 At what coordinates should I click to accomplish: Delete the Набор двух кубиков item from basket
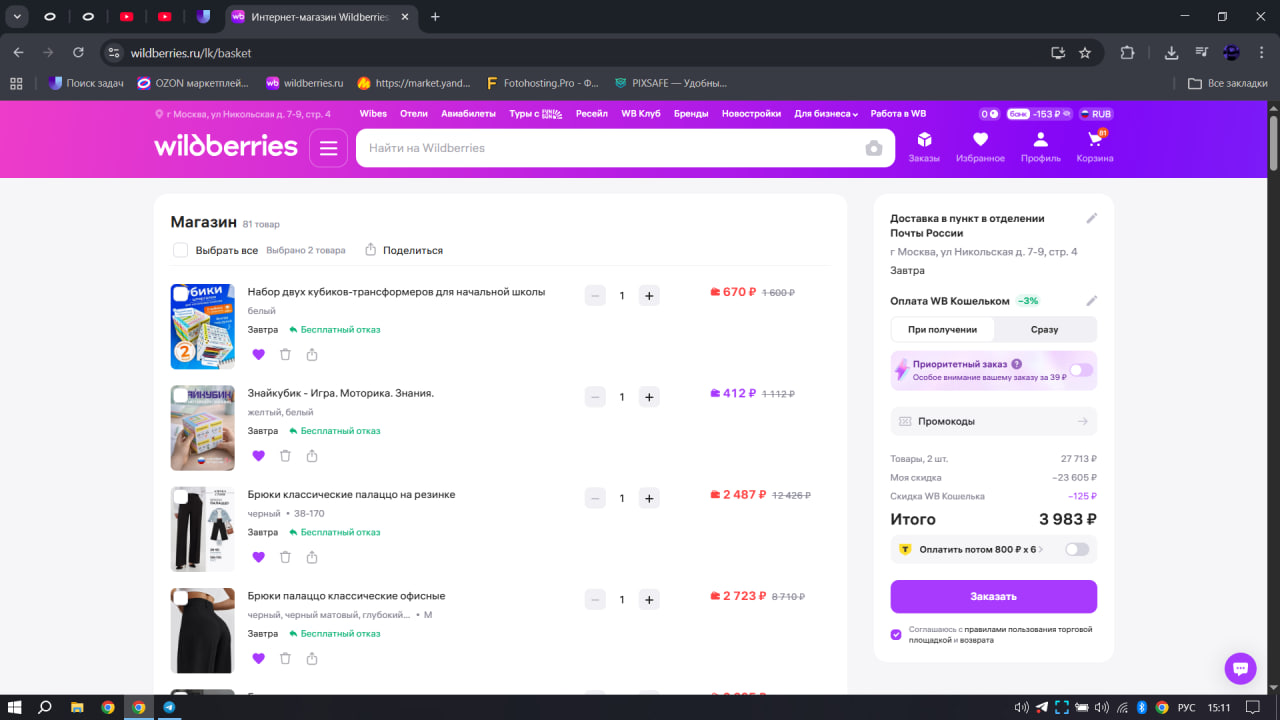tap(285, 354)
